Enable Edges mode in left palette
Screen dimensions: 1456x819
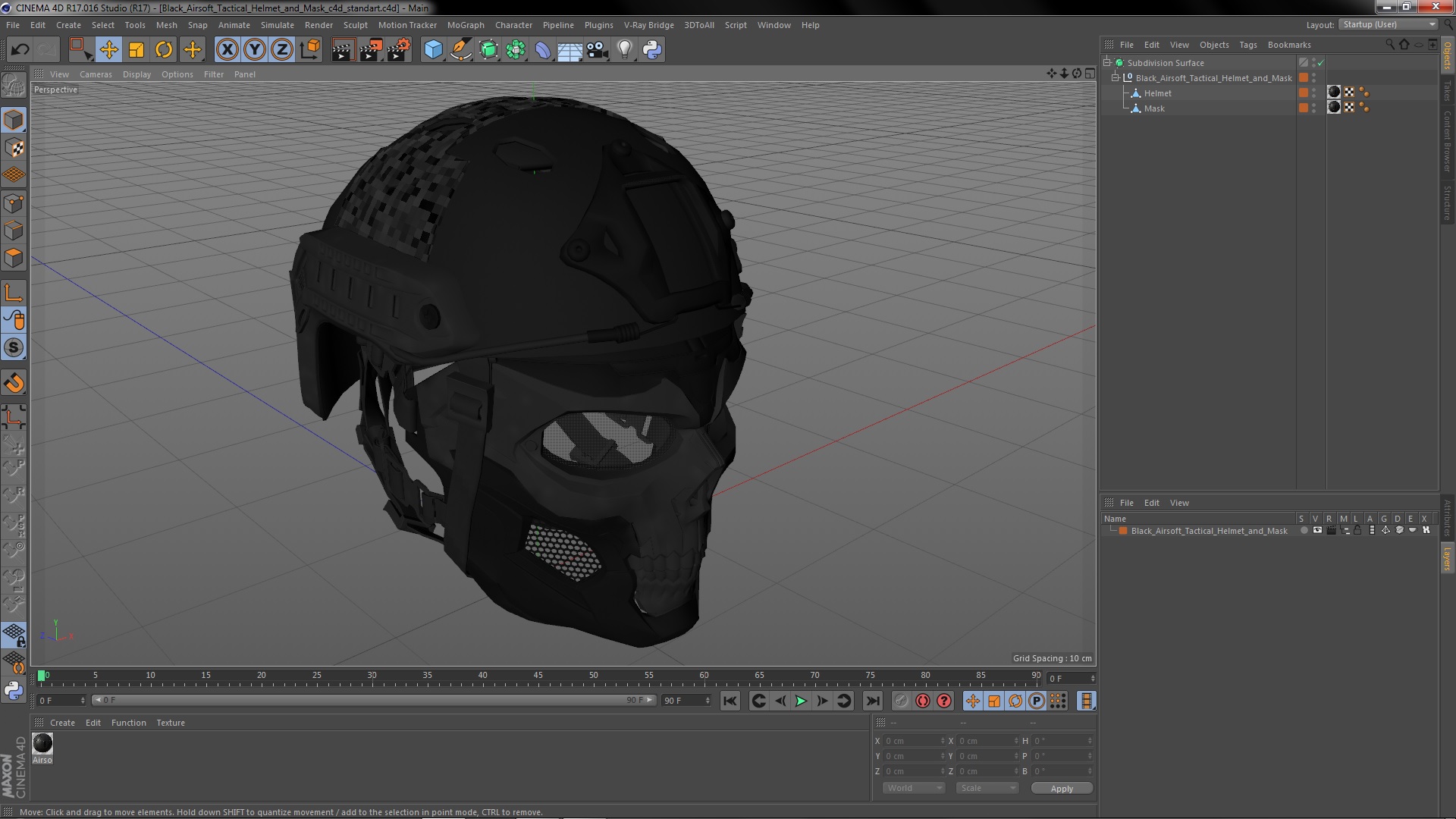[x=14, y=231]
